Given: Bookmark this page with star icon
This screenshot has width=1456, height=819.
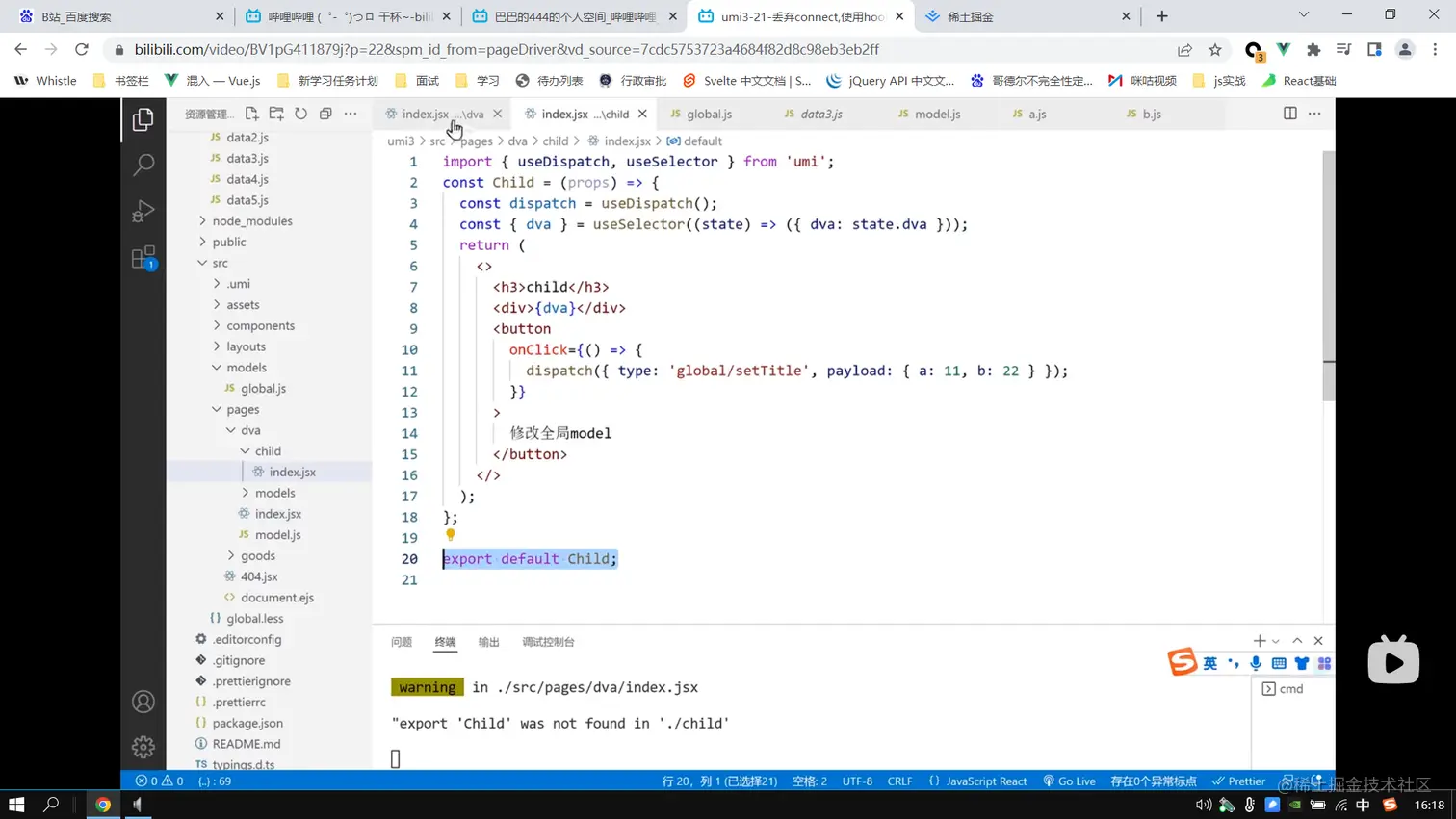Looking at the screenshot, I should (1215, 50).
